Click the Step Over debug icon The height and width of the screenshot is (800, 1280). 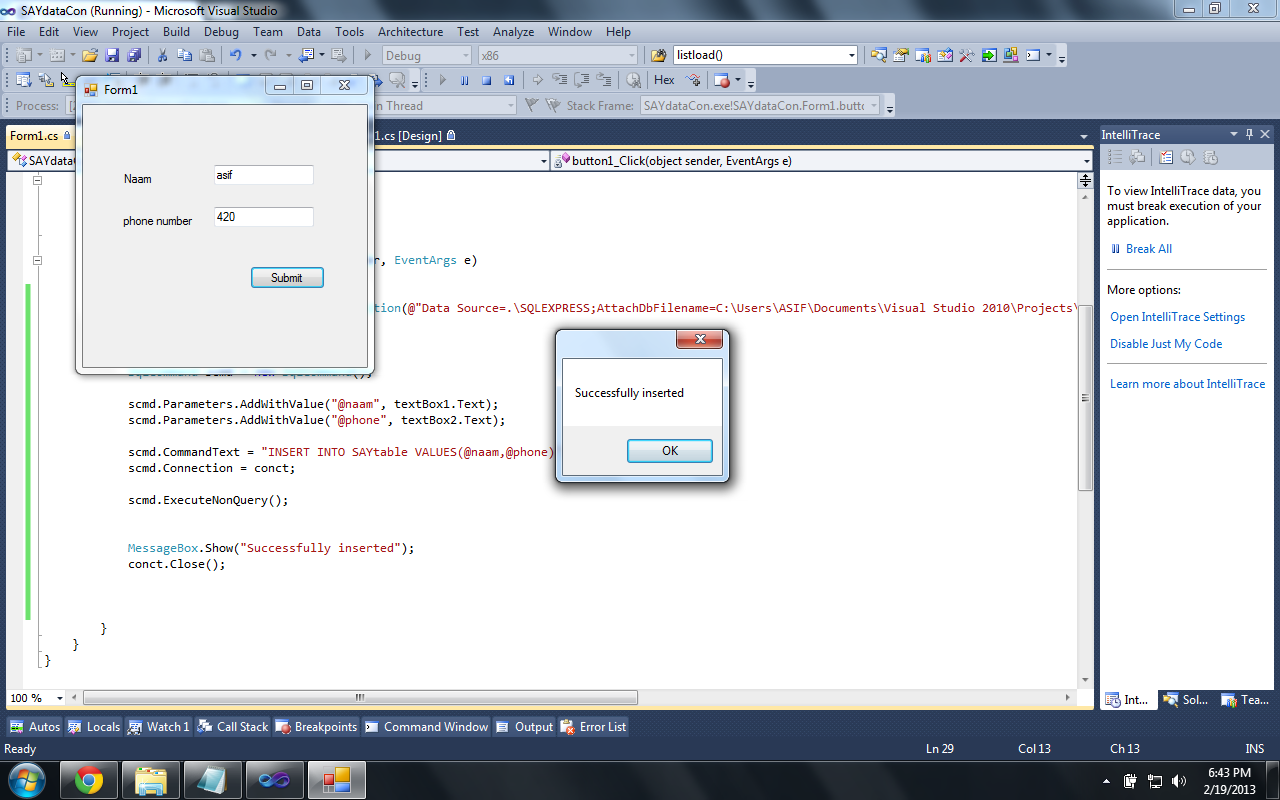582,80
